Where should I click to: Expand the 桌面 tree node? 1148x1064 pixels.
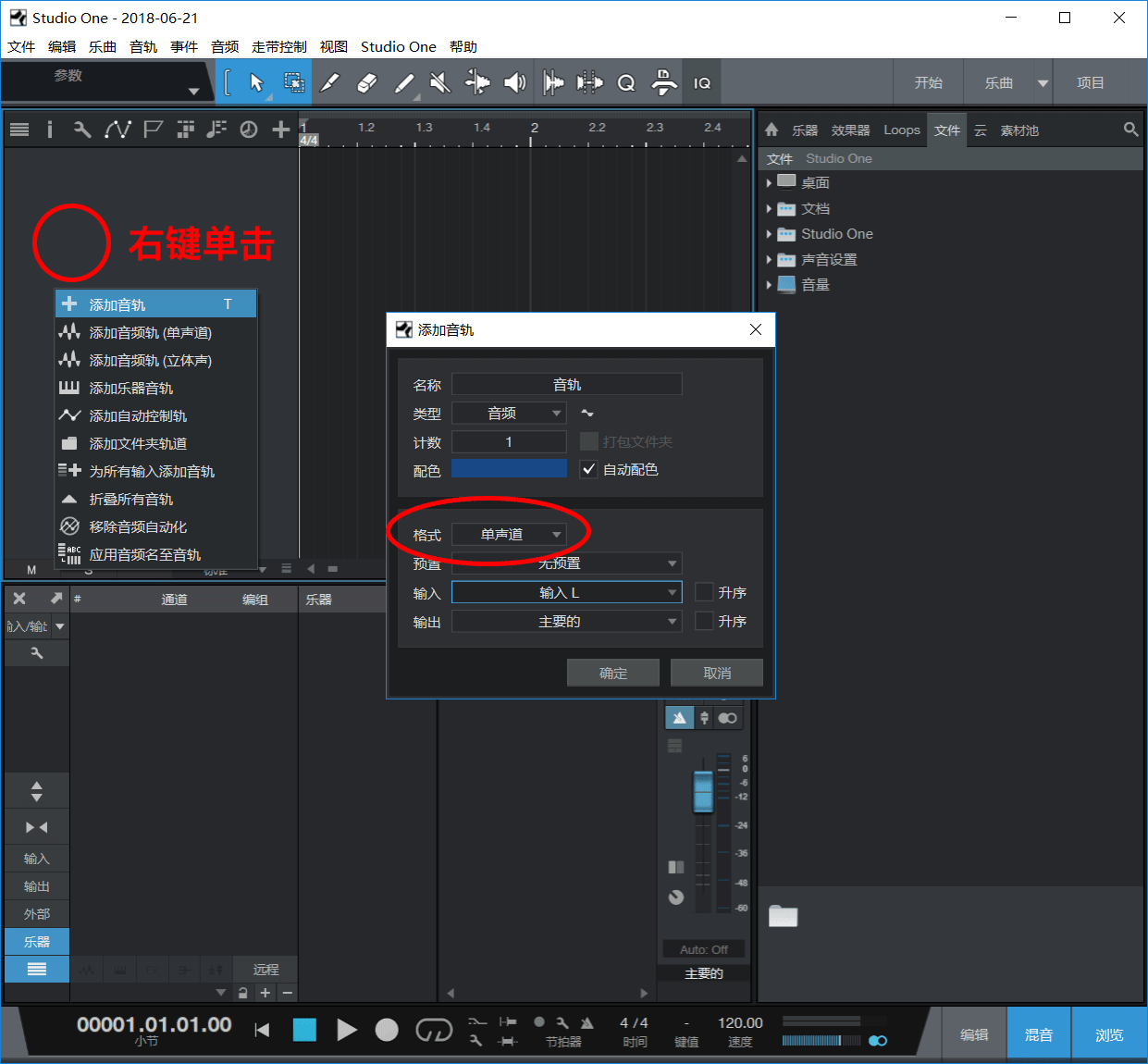[769, 183]
